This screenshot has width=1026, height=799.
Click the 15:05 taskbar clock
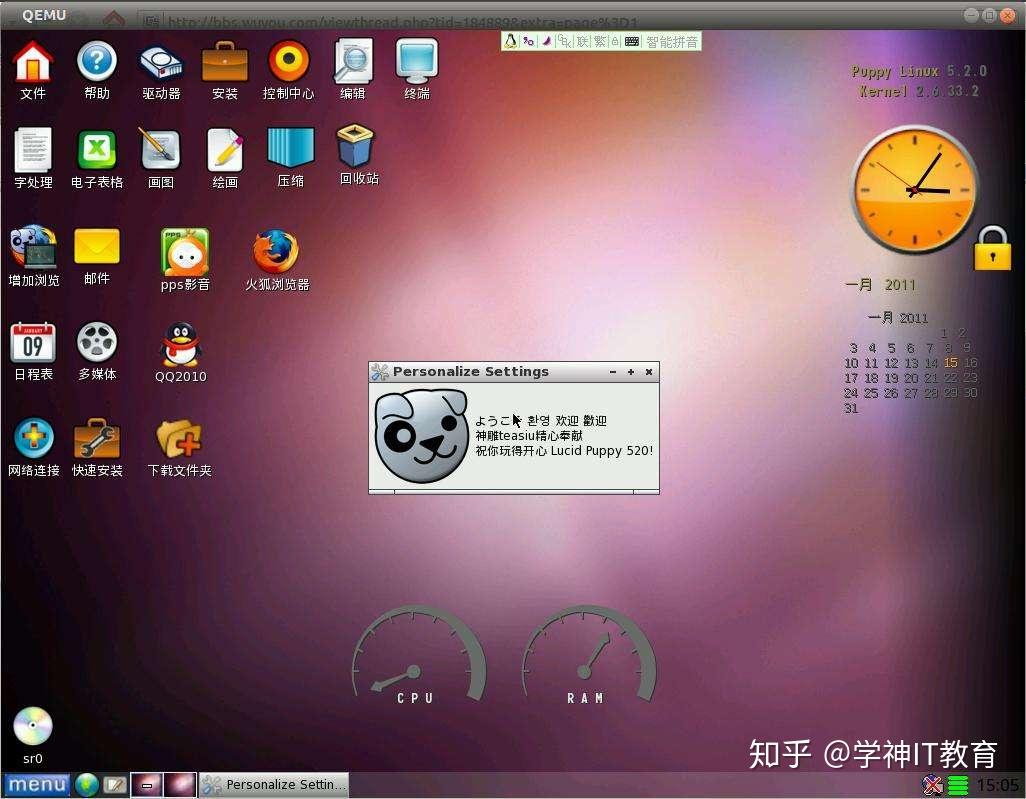pos(997,785)
